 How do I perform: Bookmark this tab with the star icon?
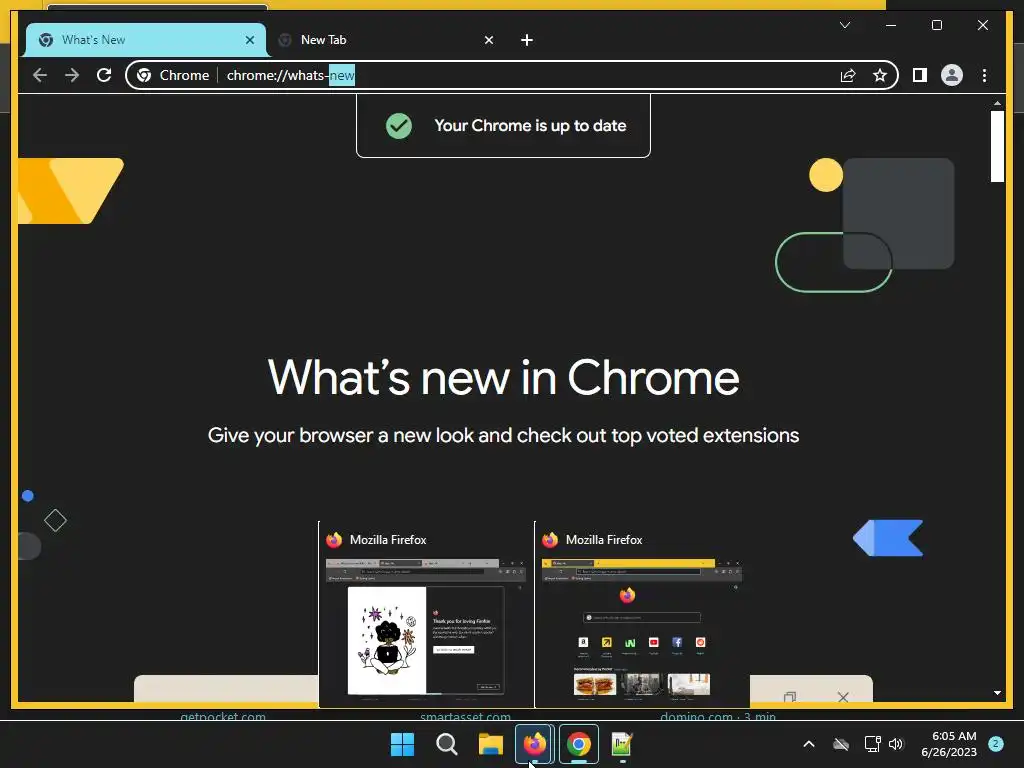click(880, 75)
